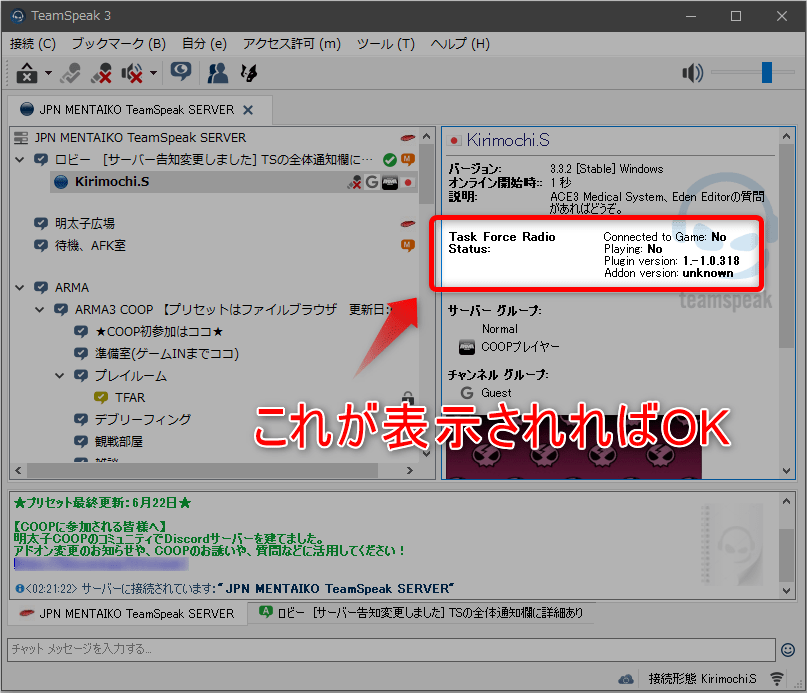Collapse the ARMA channel chevron
This screenshot has width=807, height=693.
(x=20, y=287)
